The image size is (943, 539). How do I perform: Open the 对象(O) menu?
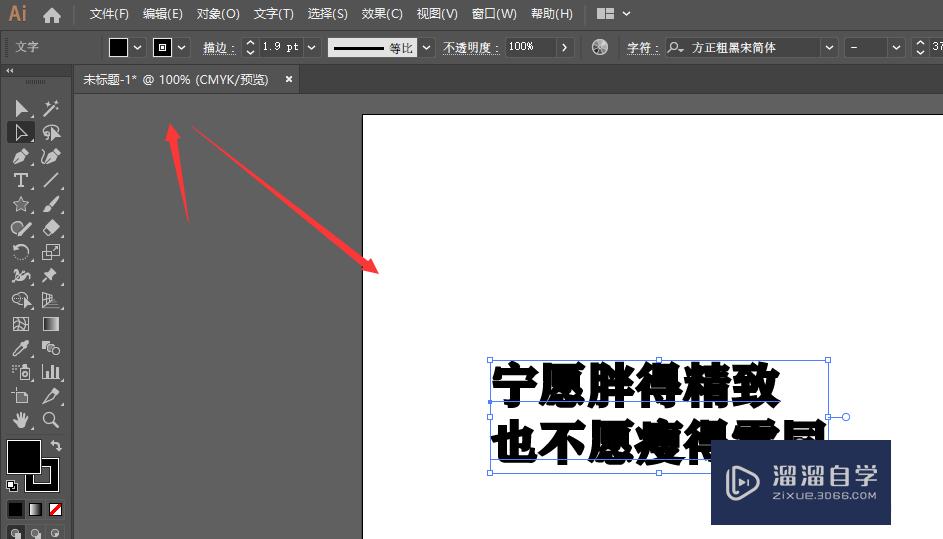coord(218,14)
